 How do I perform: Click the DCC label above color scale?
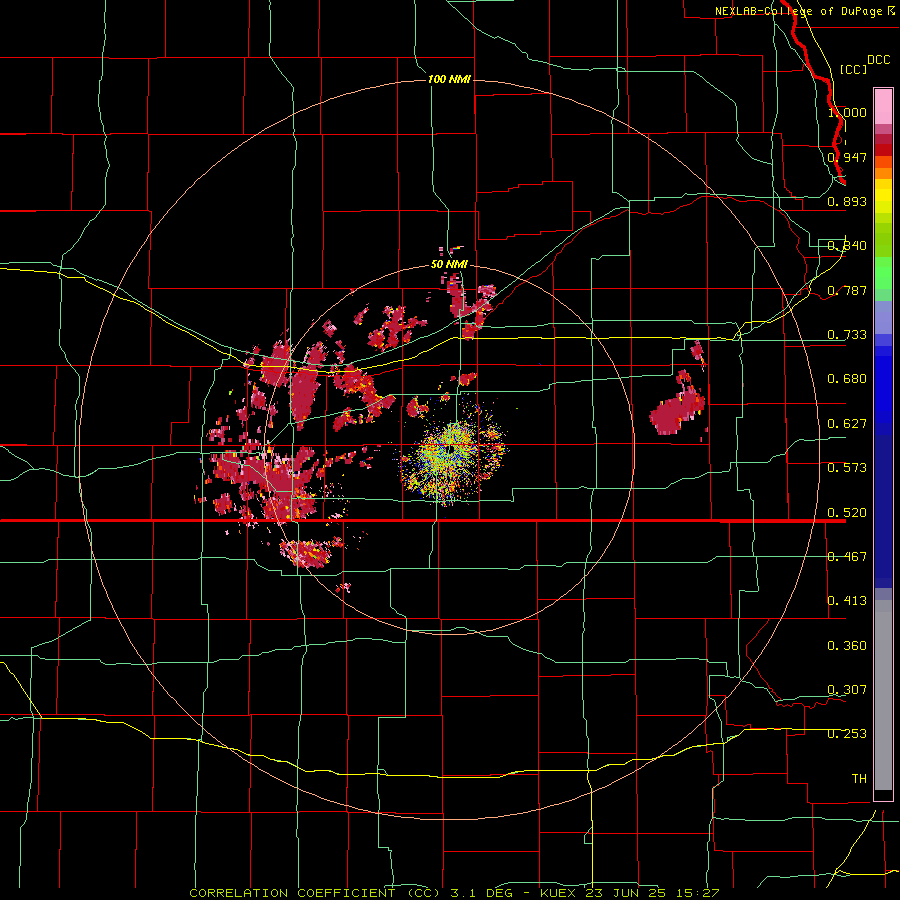878,60
